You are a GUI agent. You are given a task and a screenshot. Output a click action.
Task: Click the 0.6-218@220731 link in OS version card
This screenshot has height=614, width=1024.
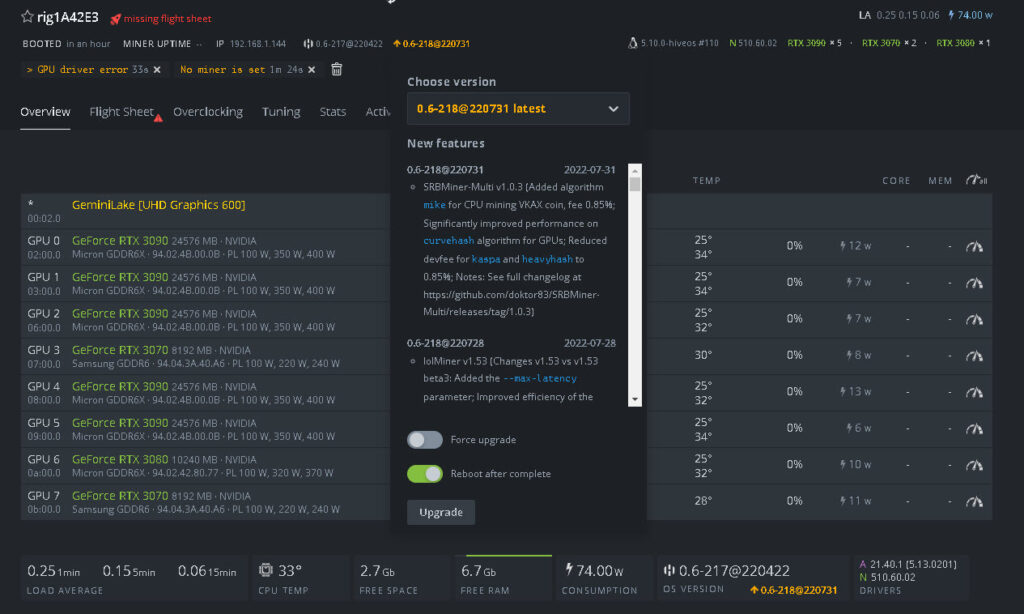click(793, 590)
